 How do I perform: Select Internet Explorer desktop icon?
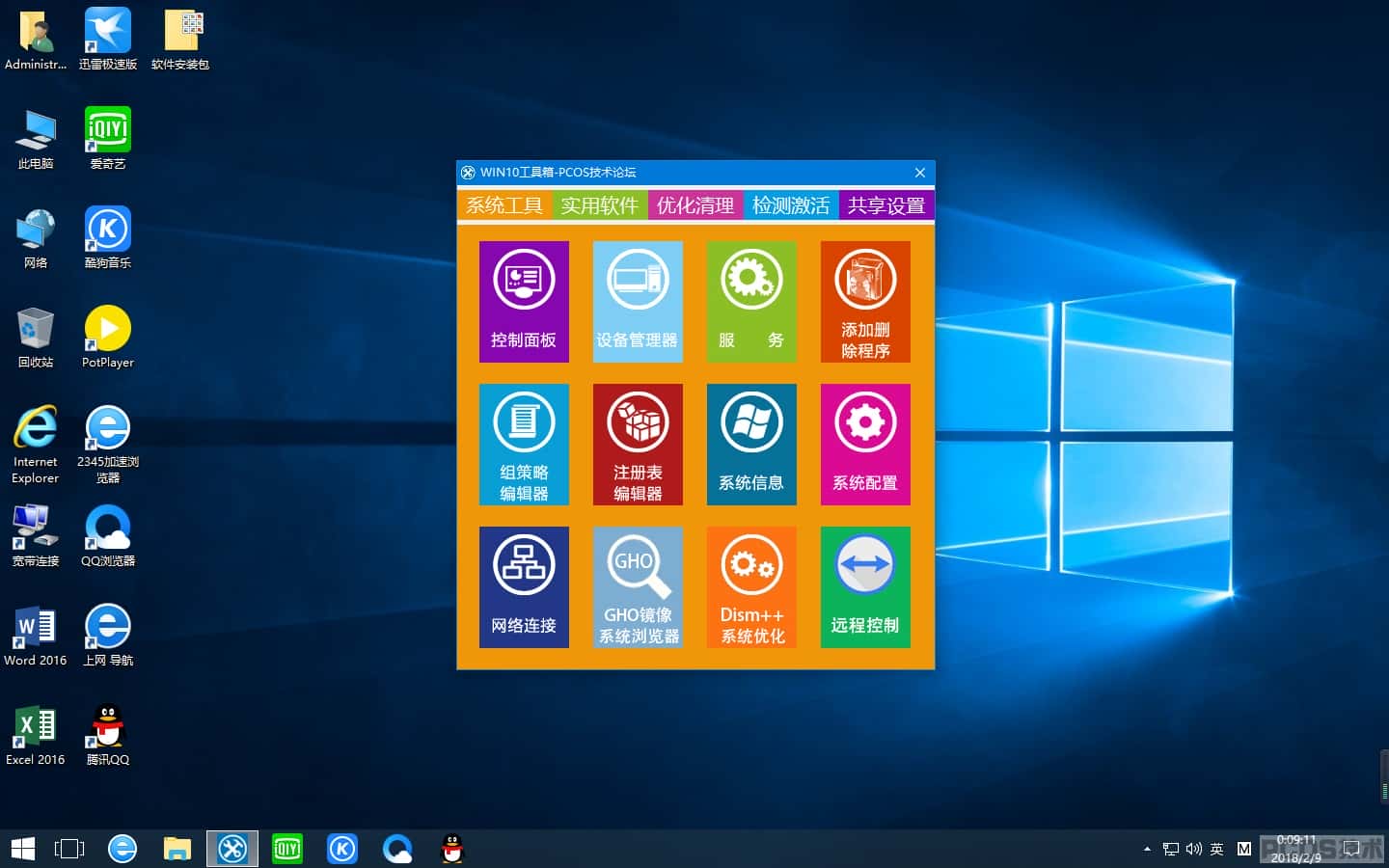(x=36, y=444)
